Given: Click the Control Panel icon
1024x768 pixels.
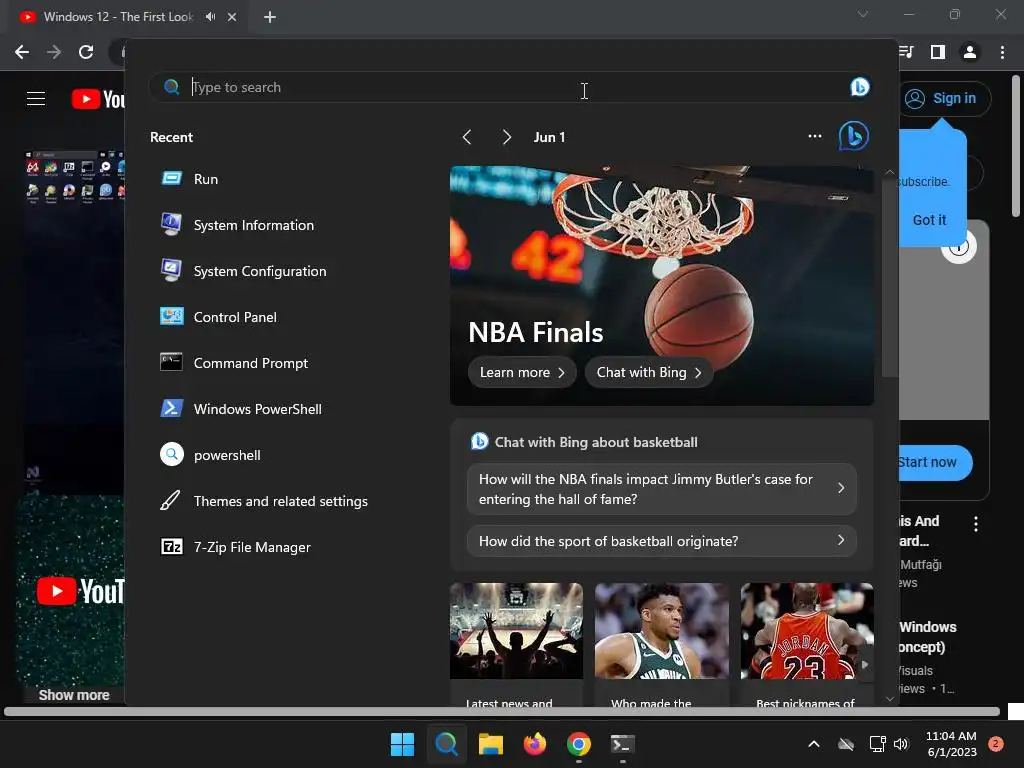Looking at the screenshot, I should [x=172, y=317].
